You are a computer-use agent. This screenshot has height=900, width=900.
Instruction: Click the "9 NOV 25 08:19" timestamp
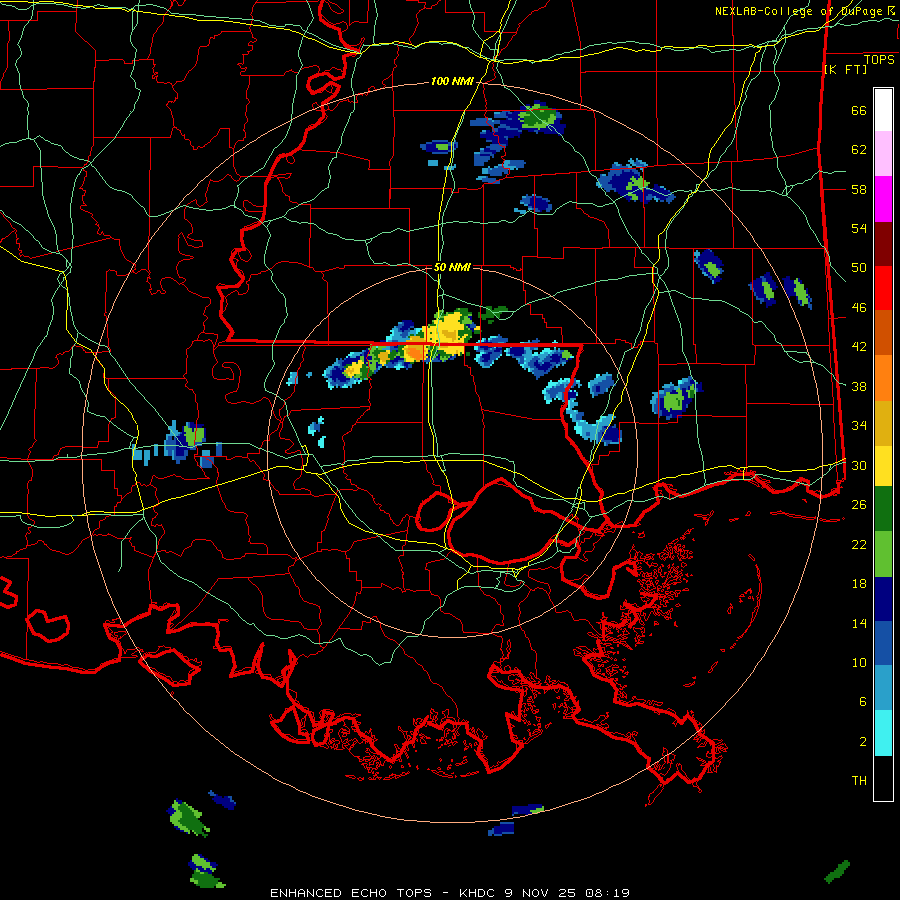(x=567, y=893)
